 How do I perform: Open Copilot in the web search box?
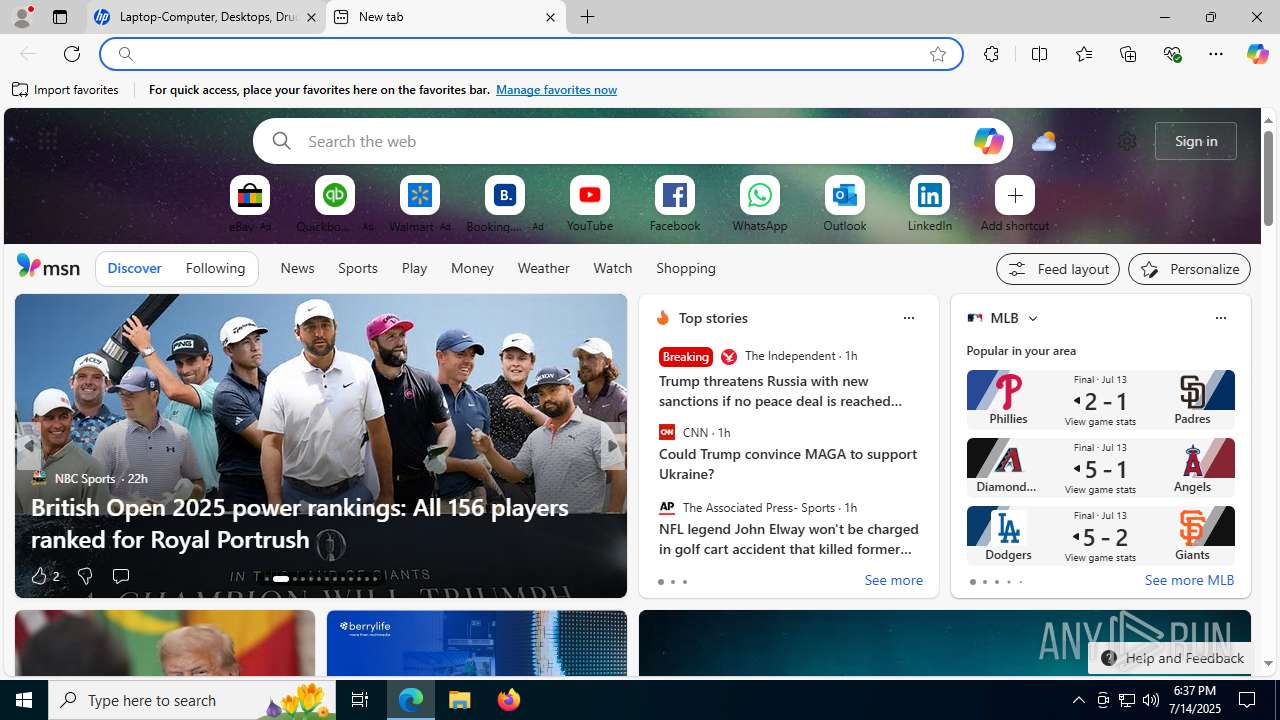[x=988, y=141]
